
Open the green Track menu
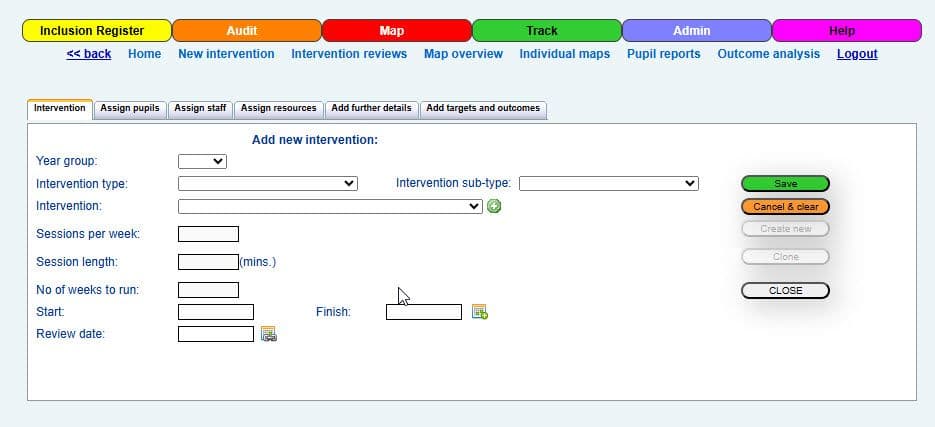coord(547,31)
